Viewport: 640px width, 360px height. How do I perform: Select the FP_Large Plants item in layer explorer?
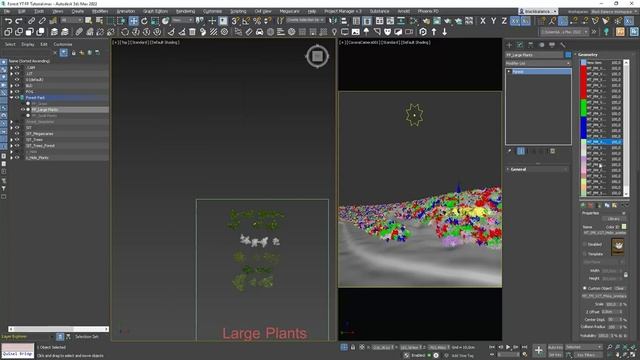(x=45, y=110)
